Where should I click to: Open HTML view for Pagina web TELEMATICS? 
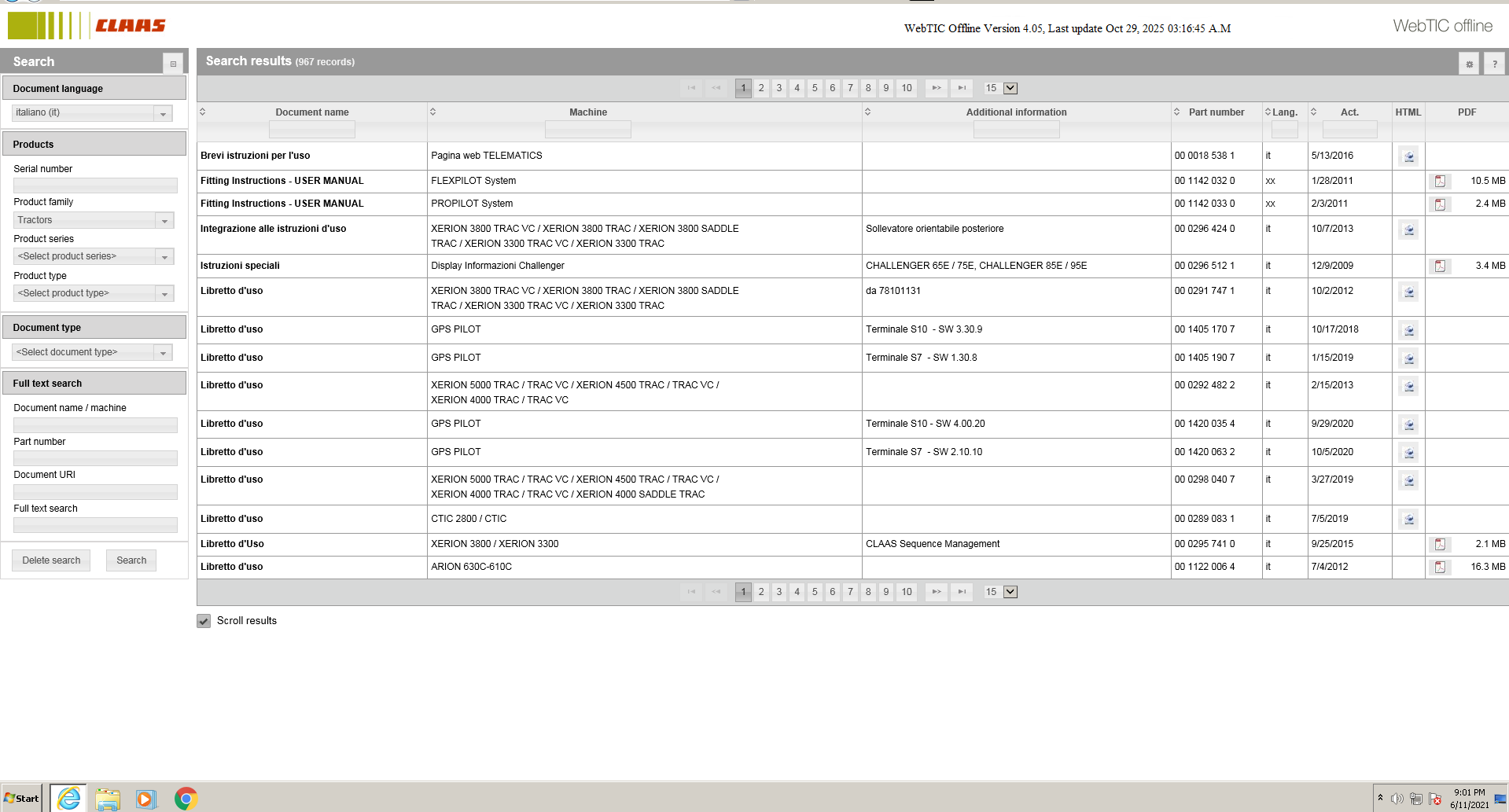click(x=1408, y=156)
